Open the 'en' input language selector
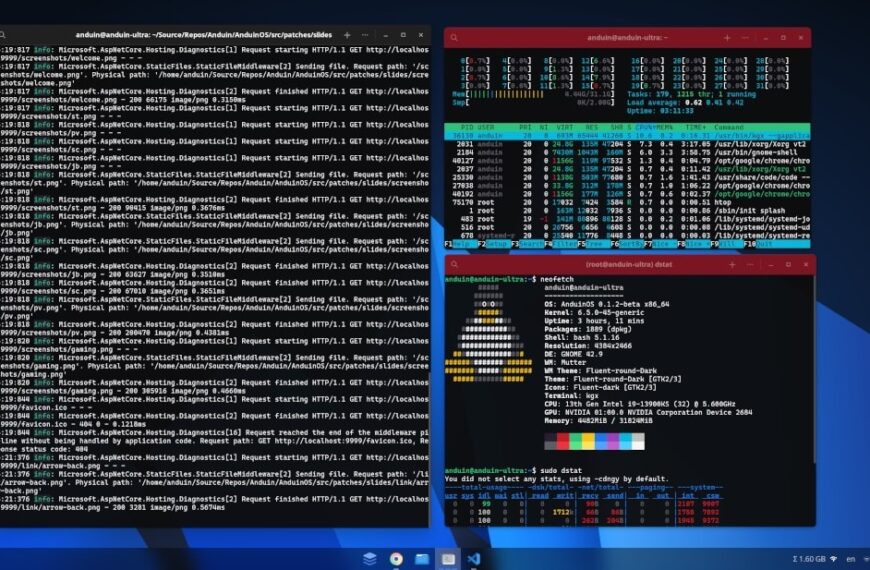Viewport: 870px width, 570px height. pyautogui.click(x=850, y=559)
